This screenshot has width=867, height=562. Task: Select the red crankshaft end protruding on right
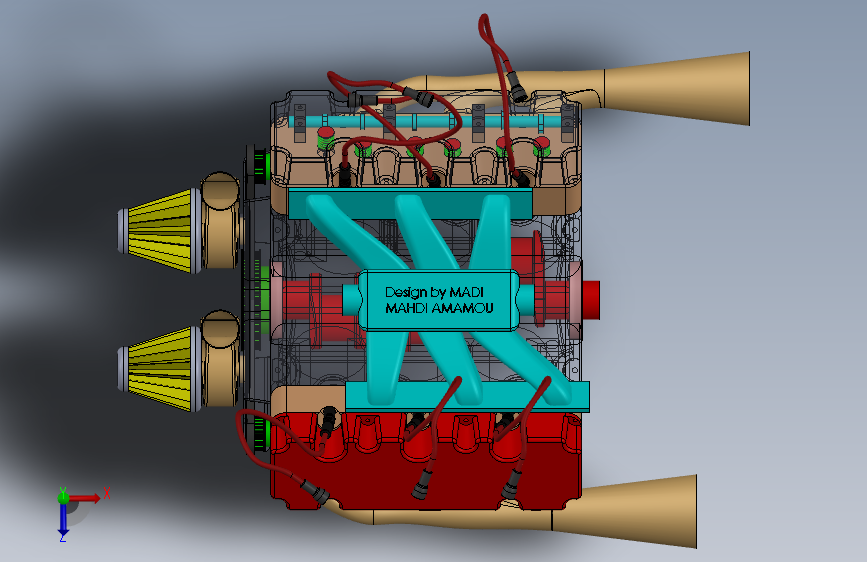click(x=591, y=300)
